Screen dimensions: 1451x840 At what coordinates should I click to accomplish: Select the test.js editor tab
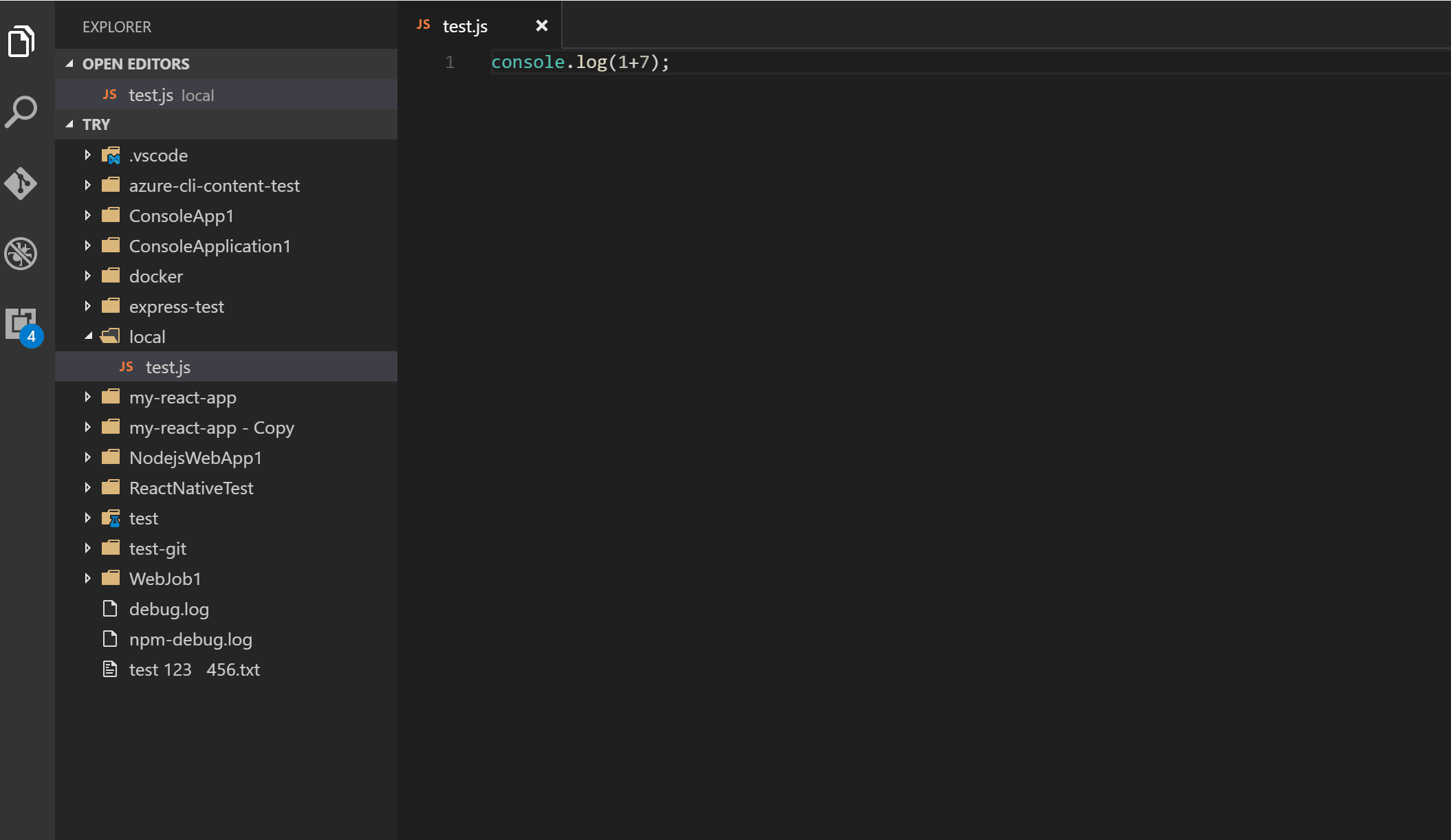[x=465, y=26]
